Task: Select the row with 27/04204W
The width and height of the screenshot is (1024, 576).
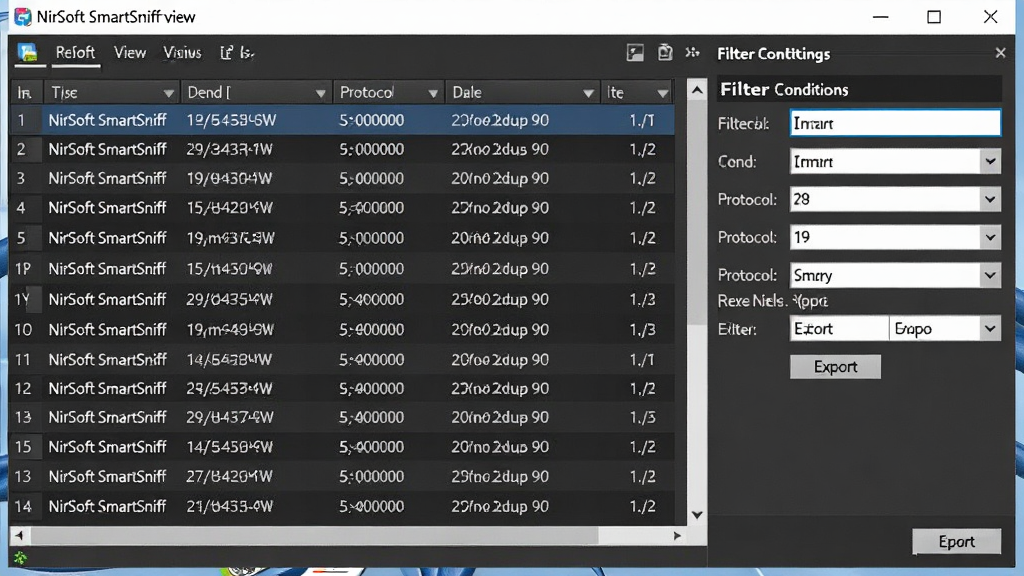Action: (342, 477)
